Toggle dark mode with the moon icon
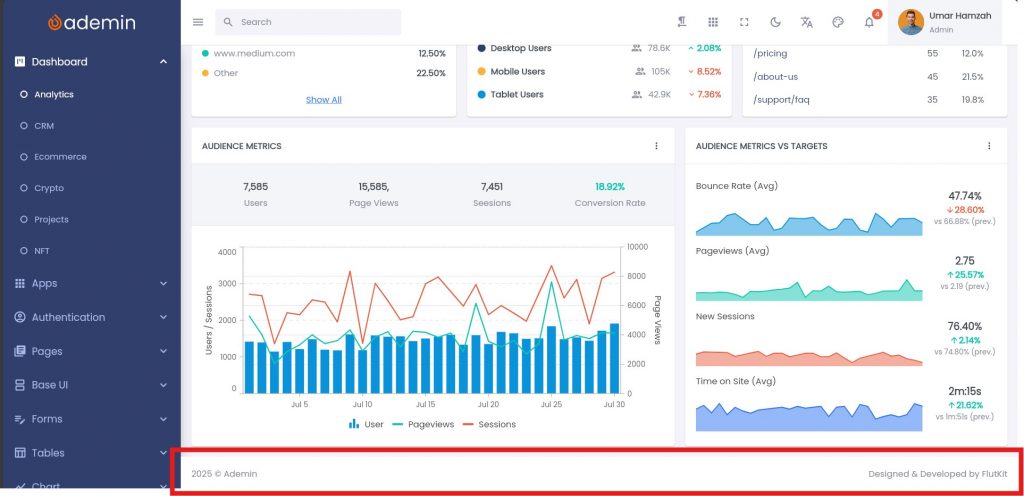 point(775,22)
